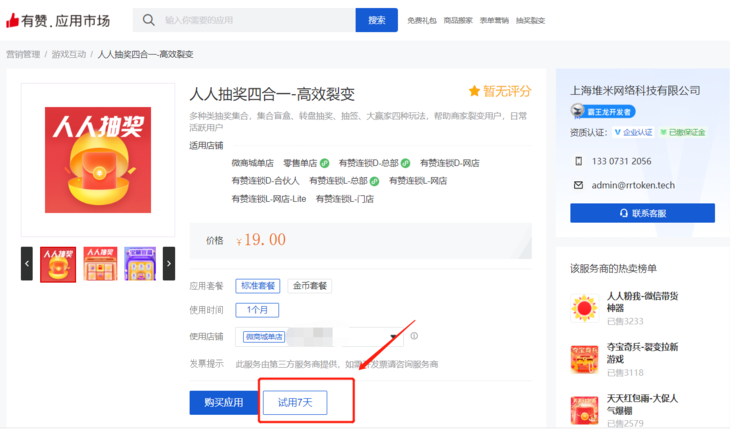Select the second blind-box grid thumbnail
This screenshot has height=433, width=730.
click(x=100, y=264)
